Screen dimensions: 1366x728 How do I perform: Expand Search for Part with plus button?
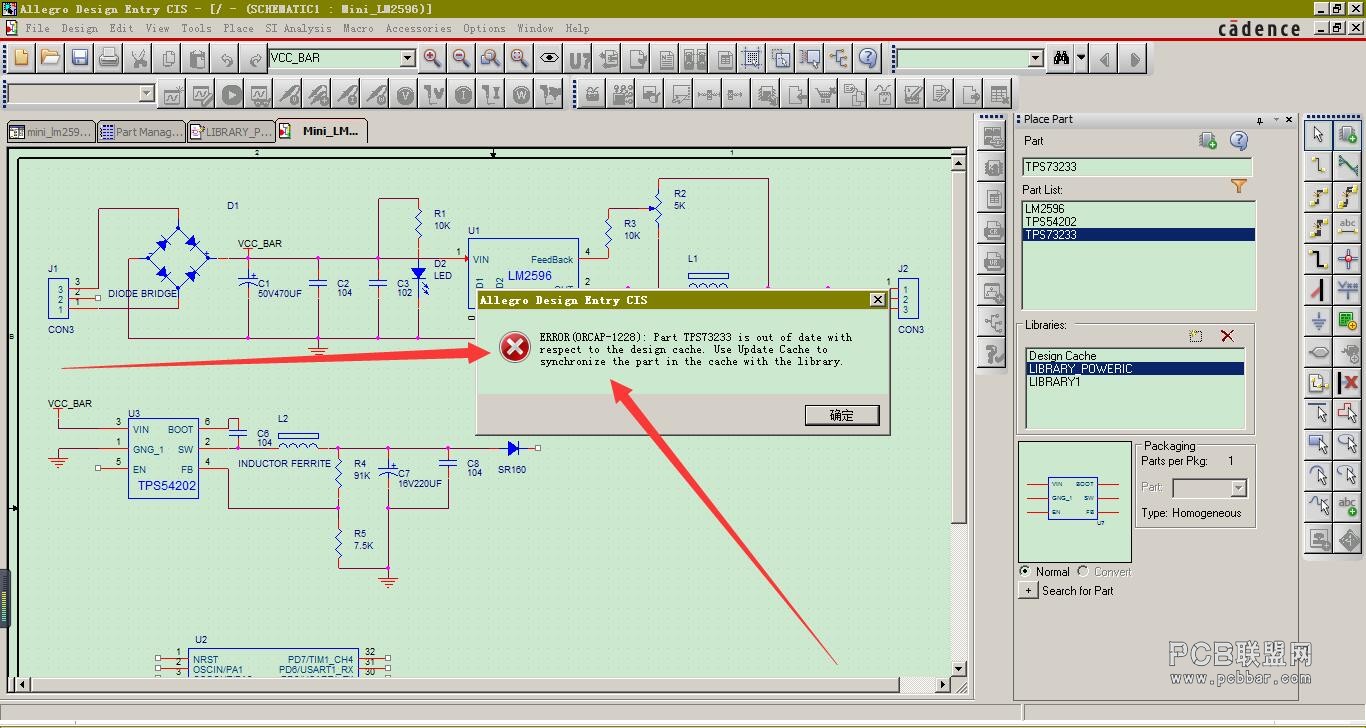pos(1028,590)
